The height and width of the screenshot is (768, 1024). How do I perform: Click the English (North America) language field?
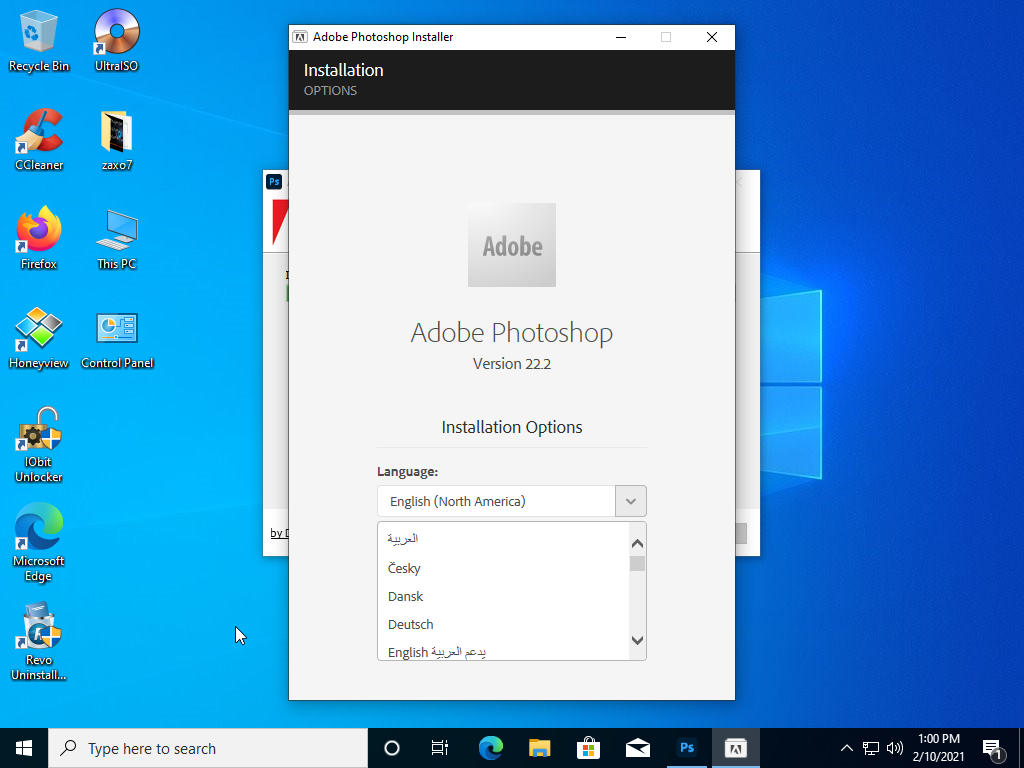pos(496,501)
